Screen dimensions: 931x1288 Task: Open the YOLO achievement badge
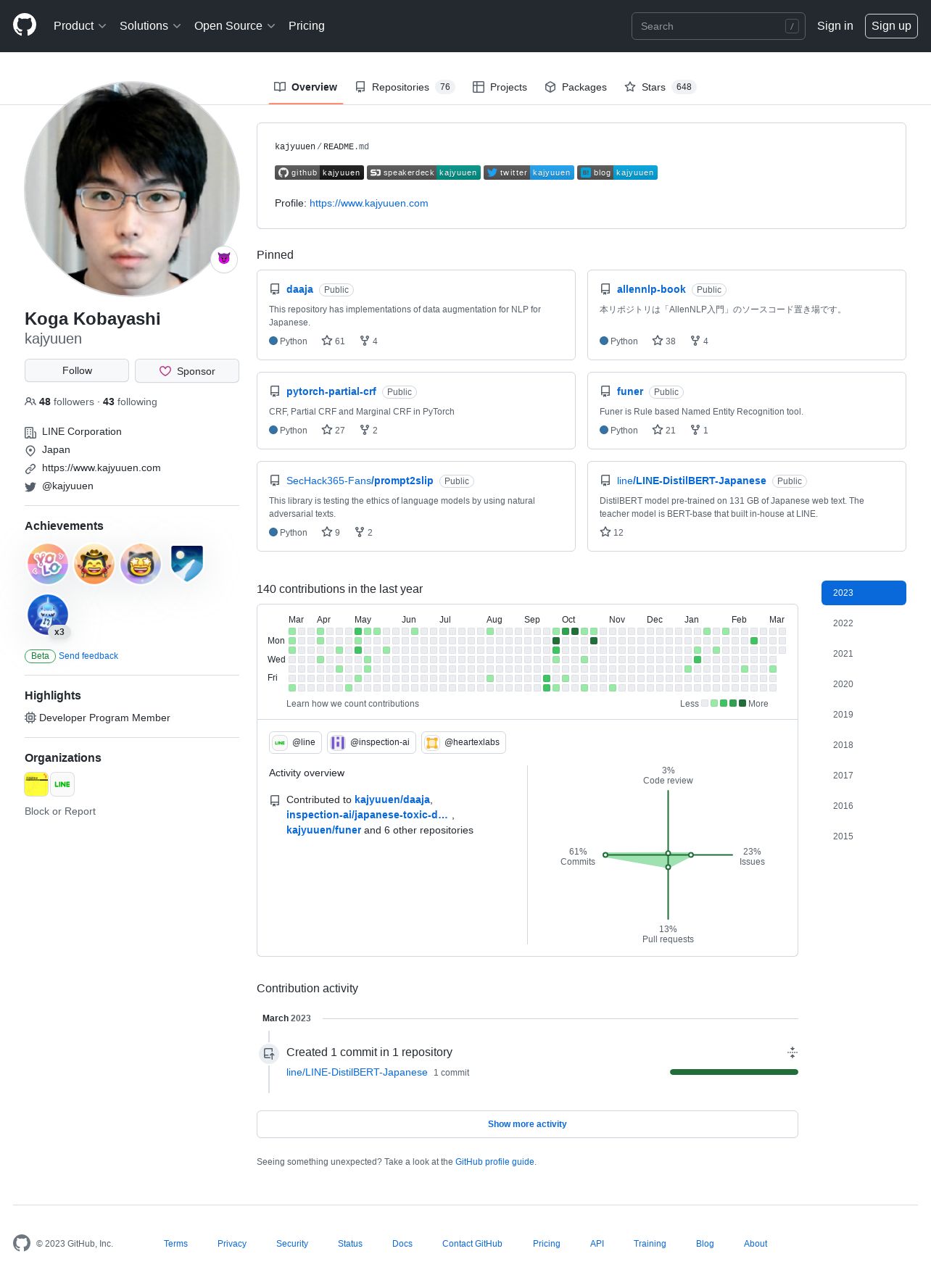(x=48, y=564)
